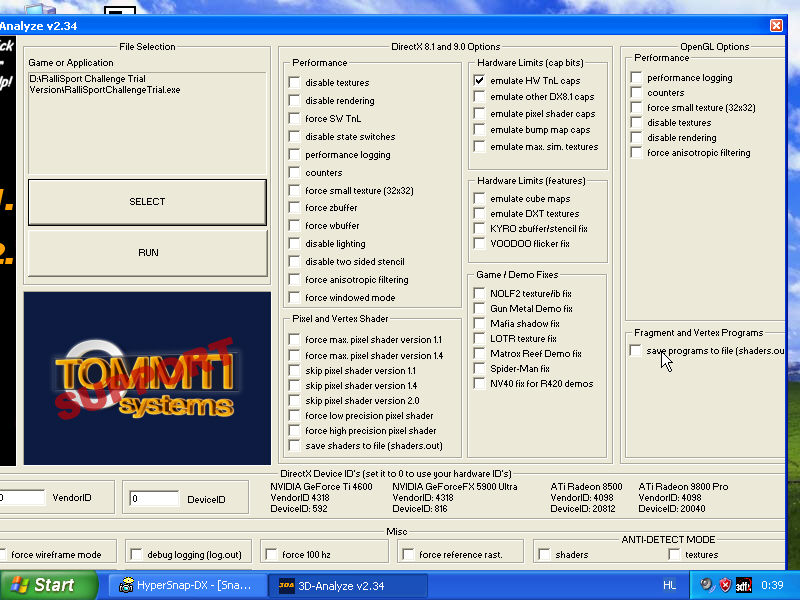Check force low precision pixel shader

pyautogui.click(x=294, y=415)
